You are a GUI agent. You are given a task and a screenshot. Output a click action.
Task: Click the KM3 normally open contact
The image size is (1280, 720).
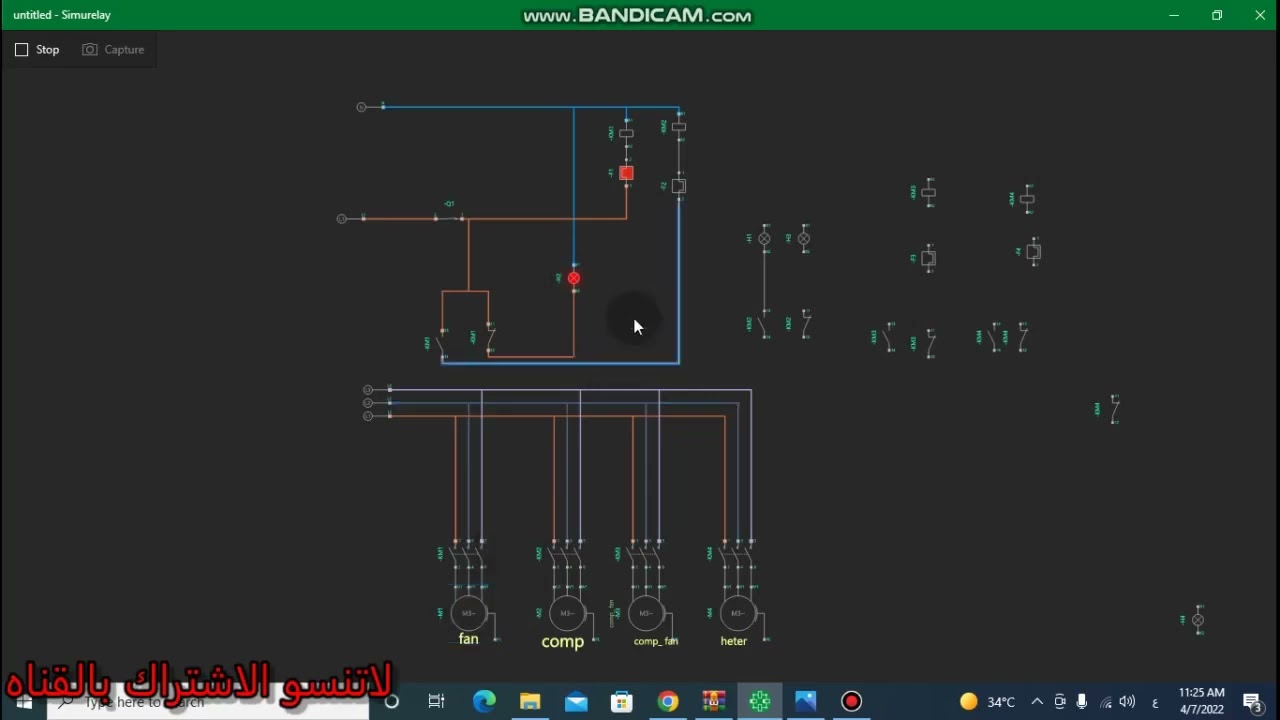point(889,338)
